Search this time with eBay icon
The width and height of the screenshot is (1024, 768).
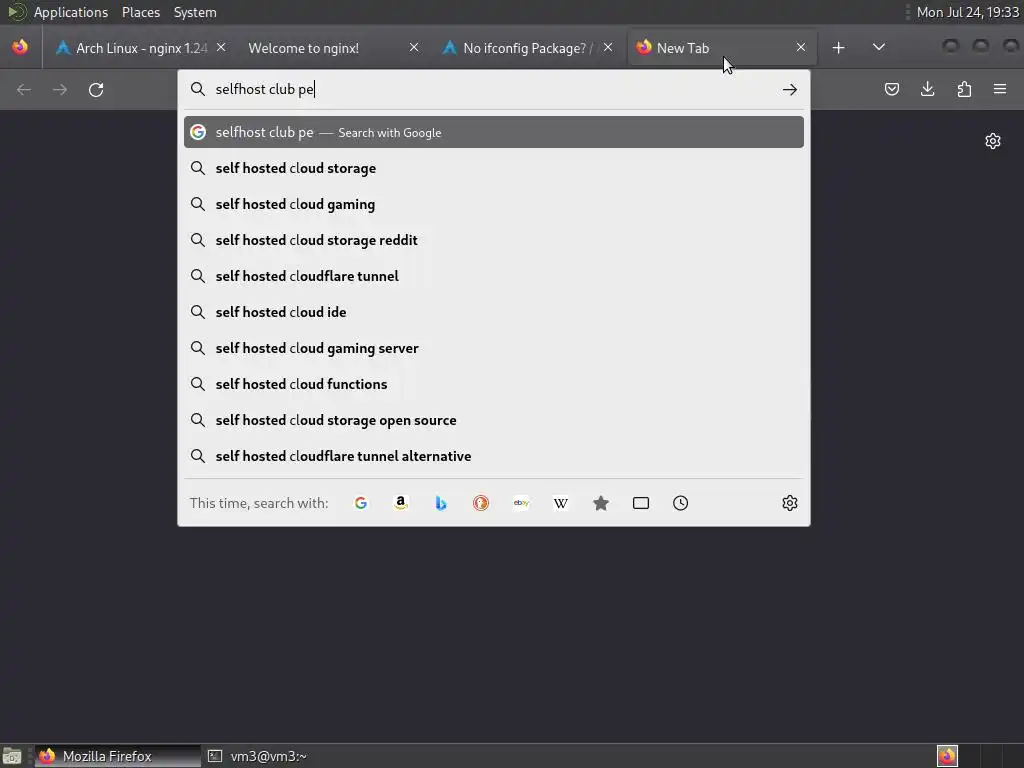pos(521,503)
